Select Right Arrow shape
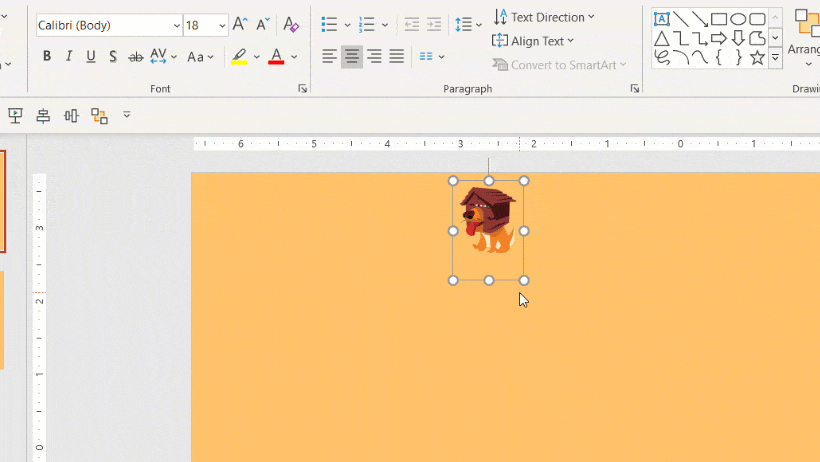 [719, 38]
